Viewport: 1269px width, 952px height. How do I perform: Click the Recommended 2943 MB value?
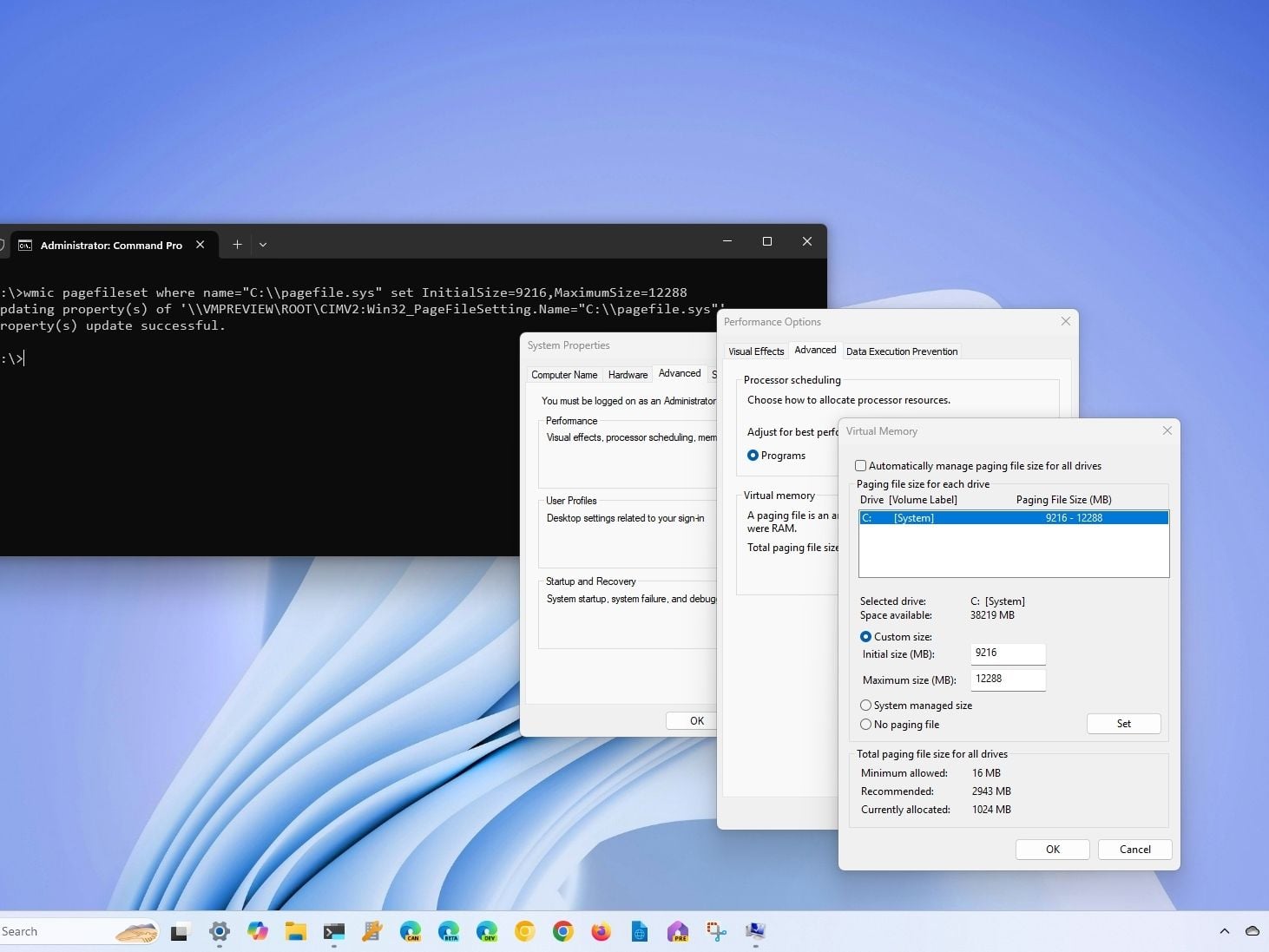pyautogui.click(x=991, y=791)
